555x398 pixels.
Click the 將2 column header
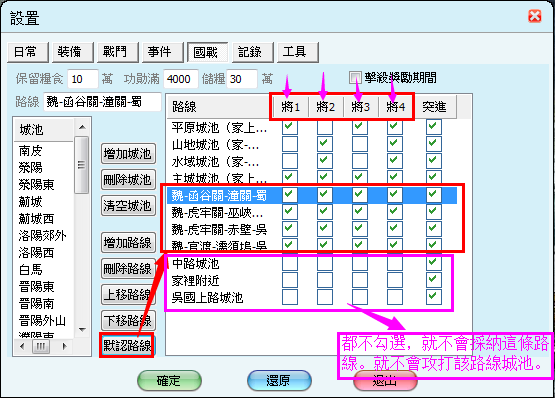click(x=325, y=107)
